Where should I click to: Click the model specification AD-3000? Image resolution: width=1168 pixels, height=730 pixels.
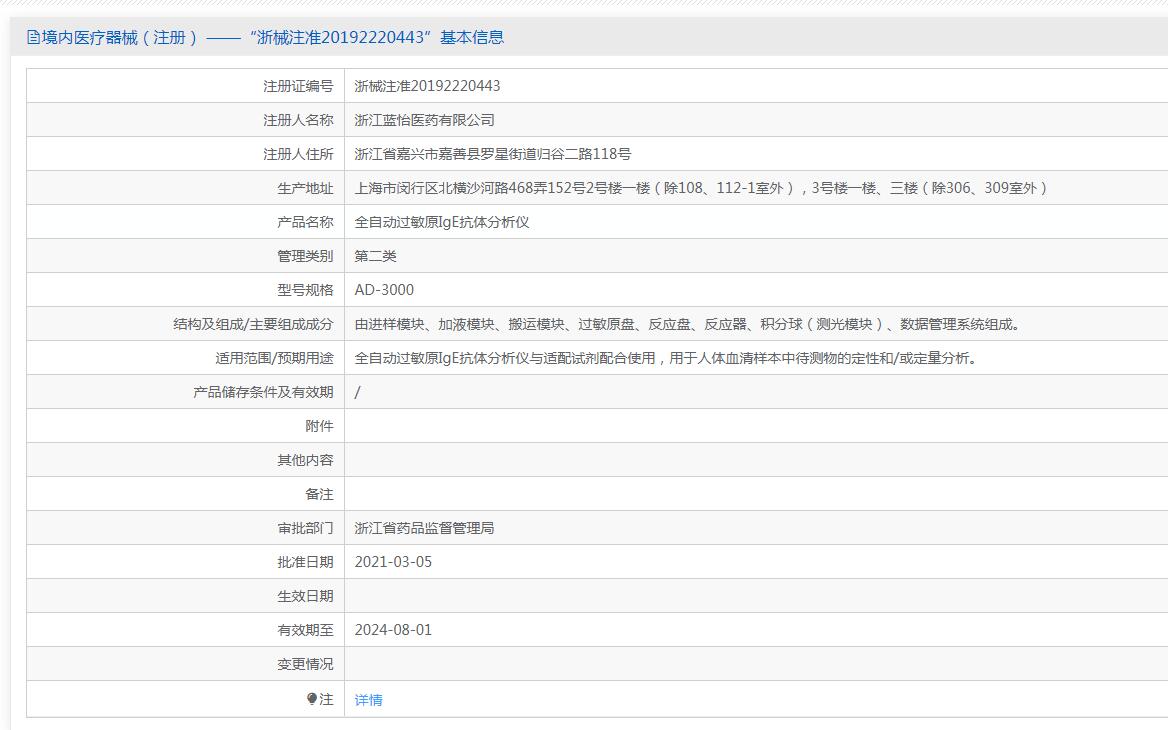[384, 290]
